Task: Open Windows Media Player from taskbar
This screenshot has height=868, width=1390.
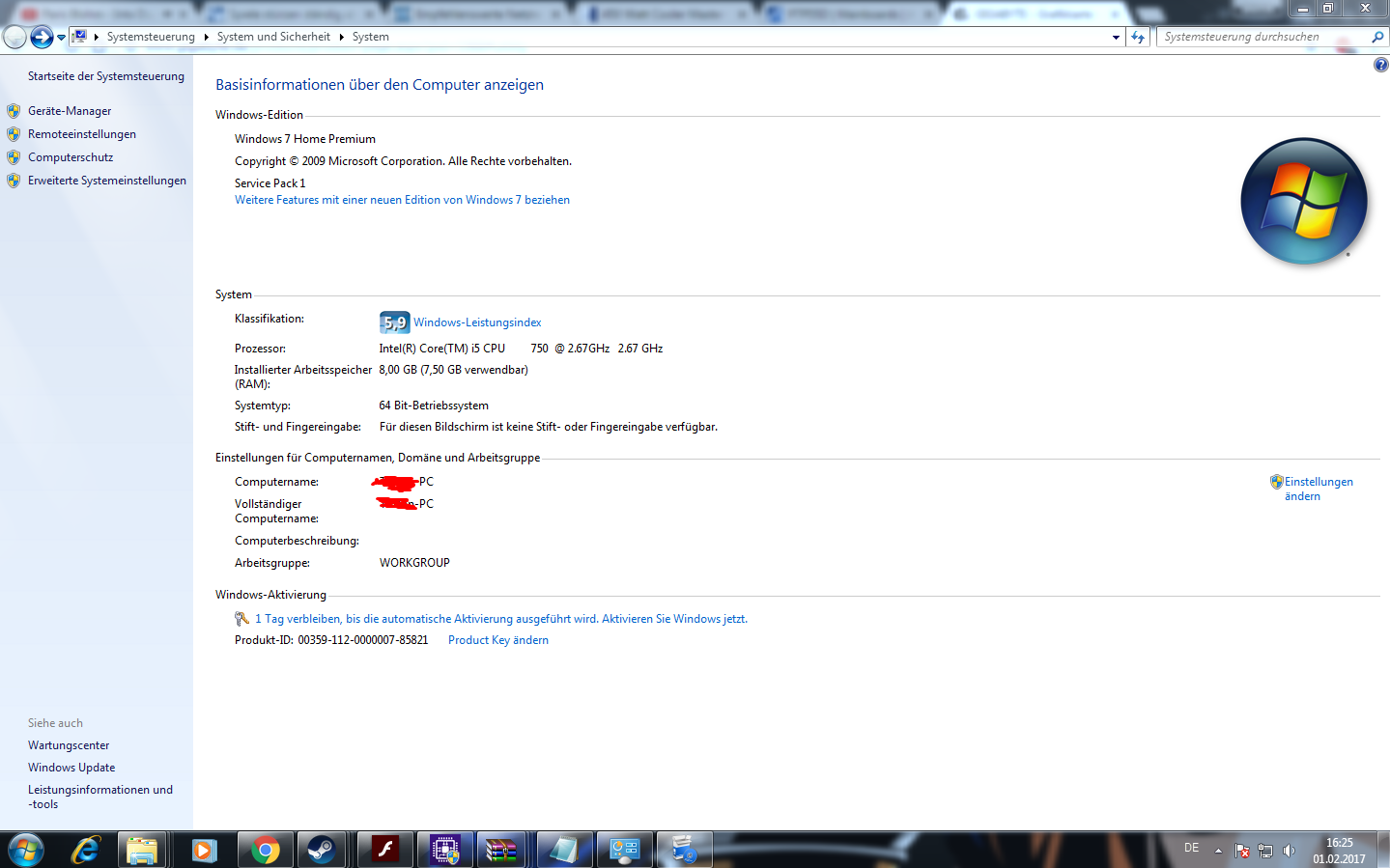Action: click(x=204, y=850)
